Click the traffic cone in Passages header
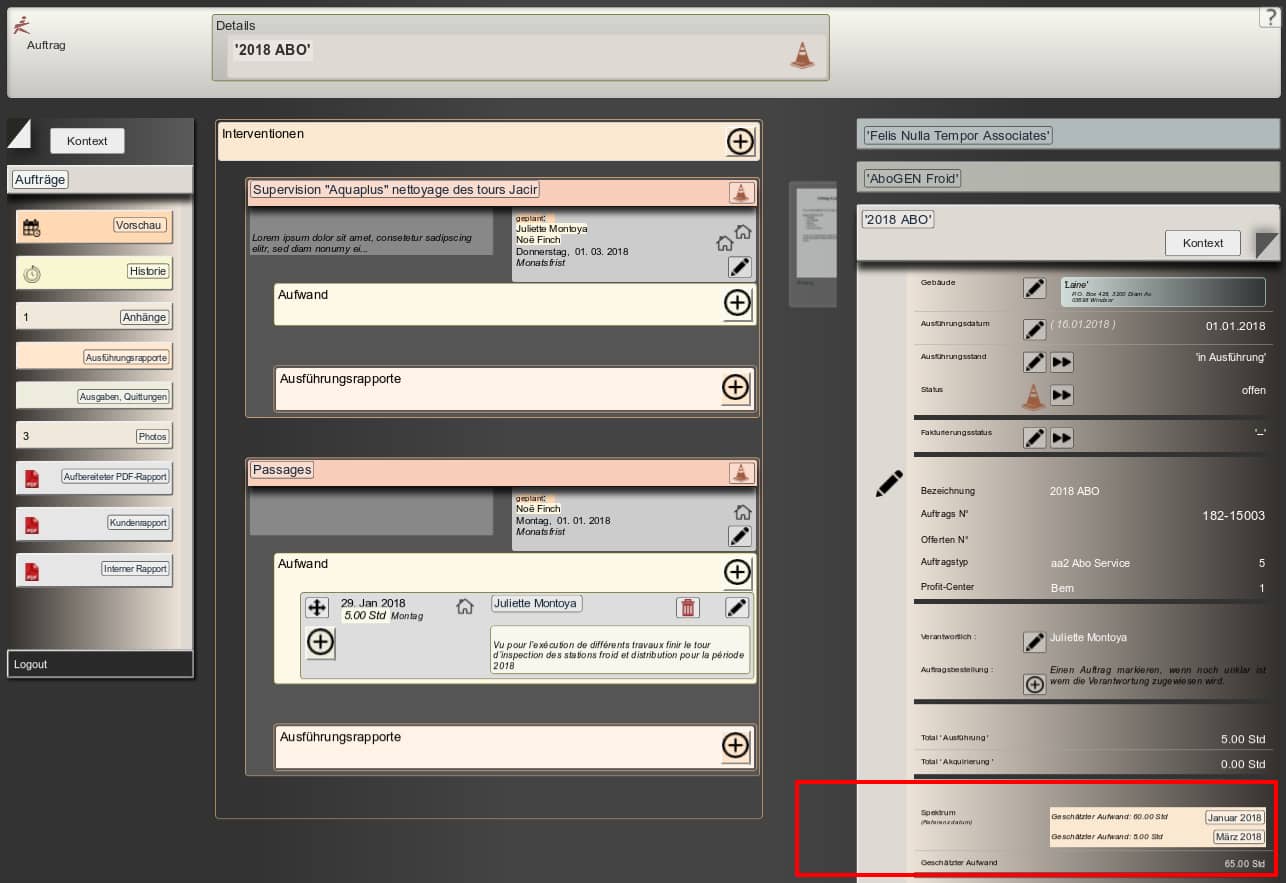1286x883 pixels. click(x=740, y=472)
